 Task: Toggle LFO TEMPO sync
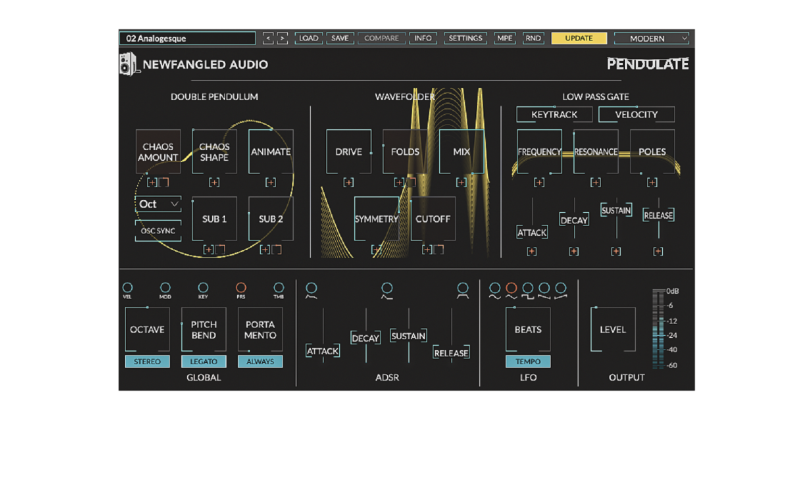(528, 361)
